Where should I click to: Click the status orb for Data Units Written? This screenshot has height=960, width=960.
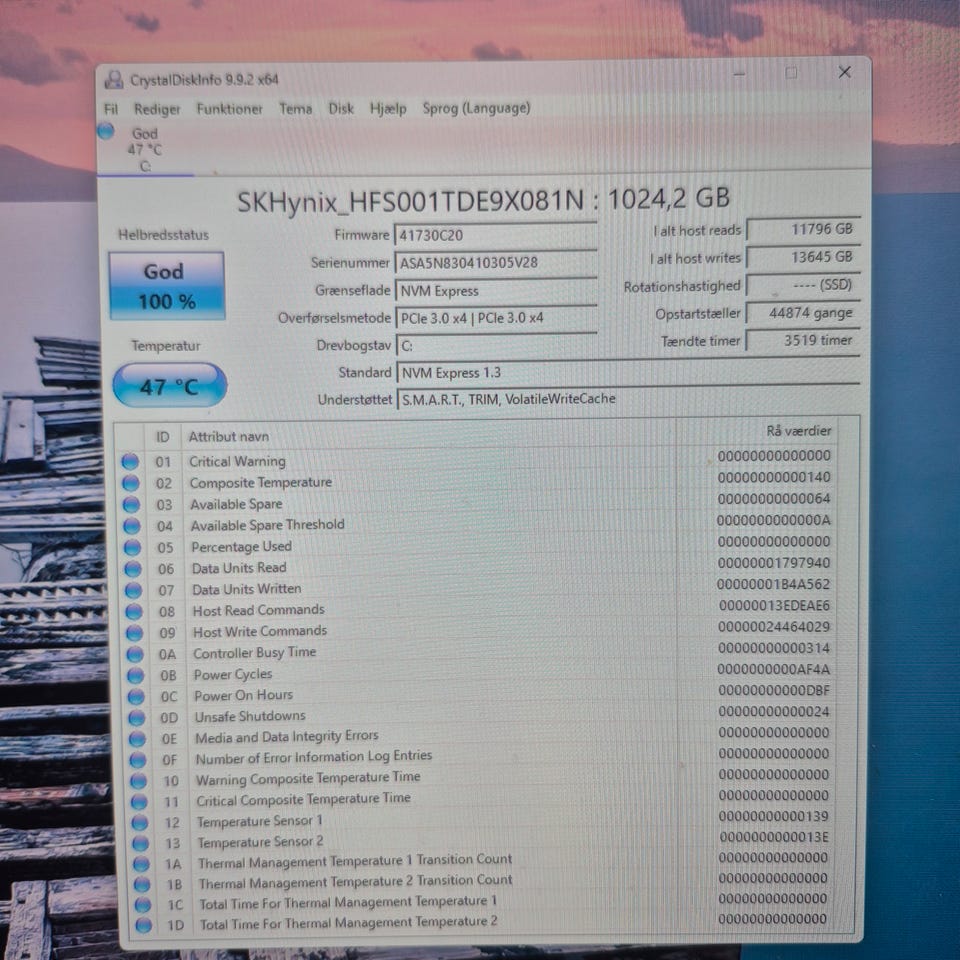tap(133, 590)
